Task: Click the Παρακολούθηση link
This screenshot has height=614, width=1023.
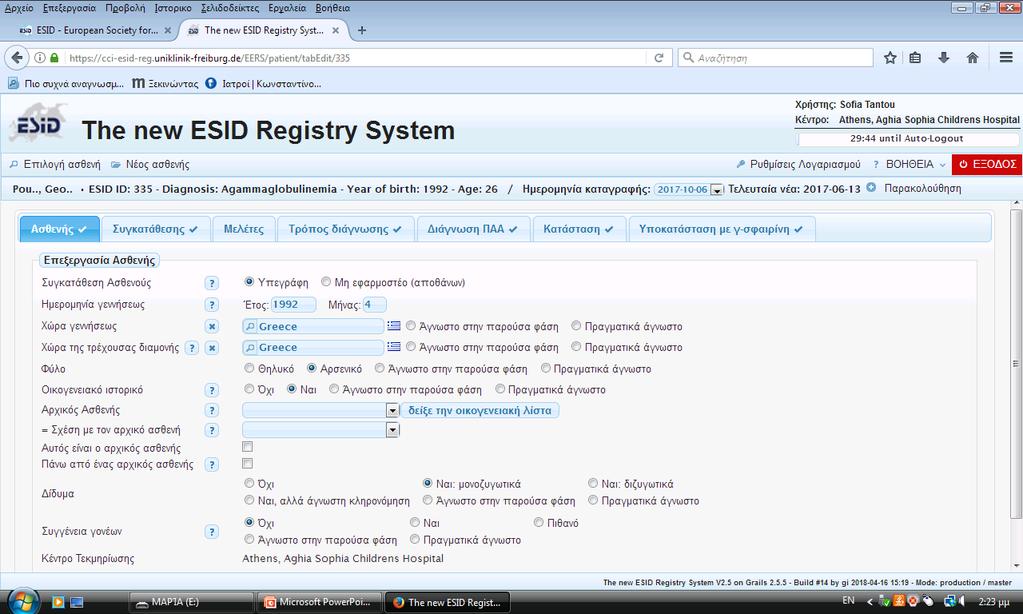Action: 923,188
